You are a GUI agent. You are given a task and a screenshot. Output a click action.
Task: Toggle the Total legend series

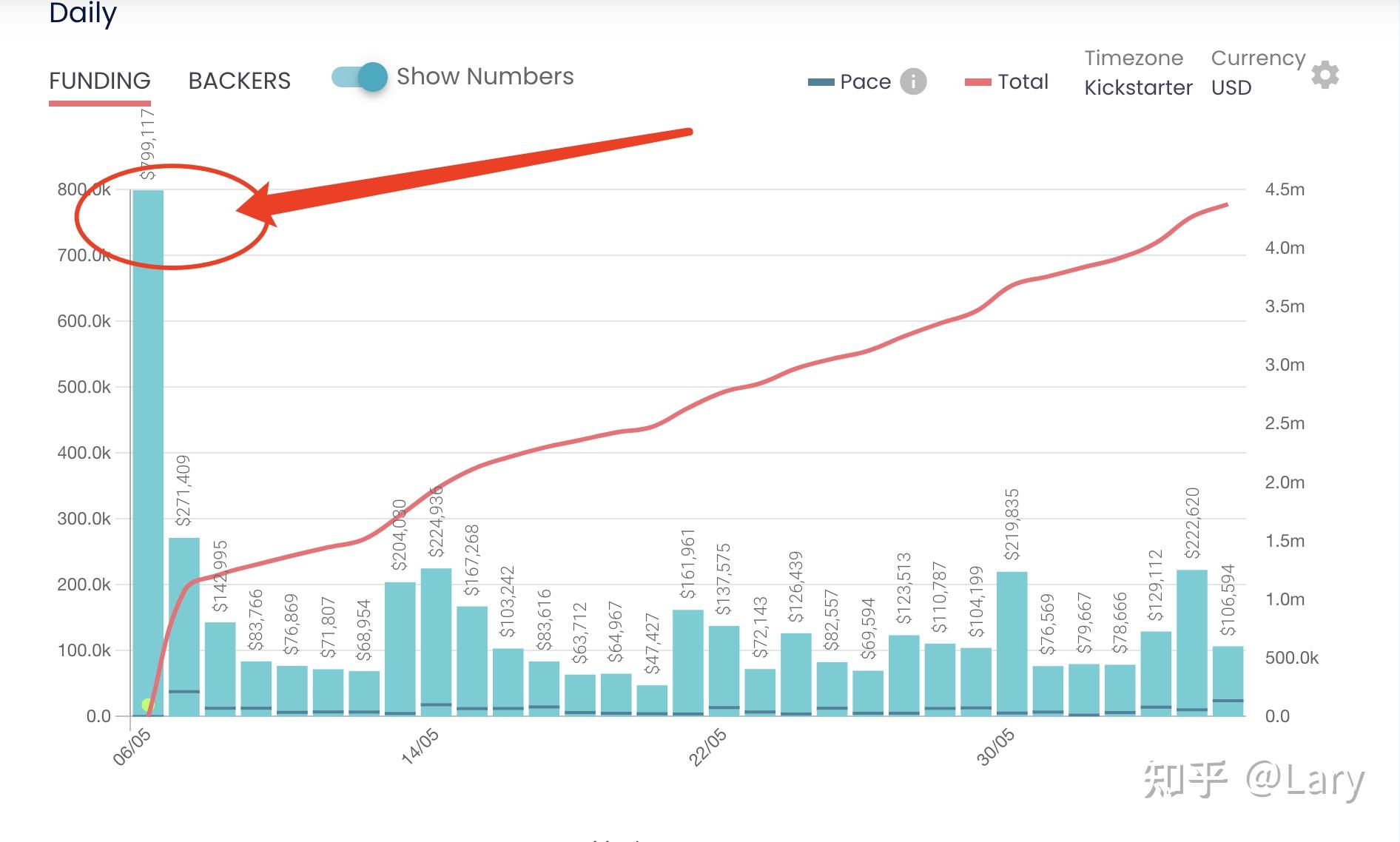[x=1023, y=81]
